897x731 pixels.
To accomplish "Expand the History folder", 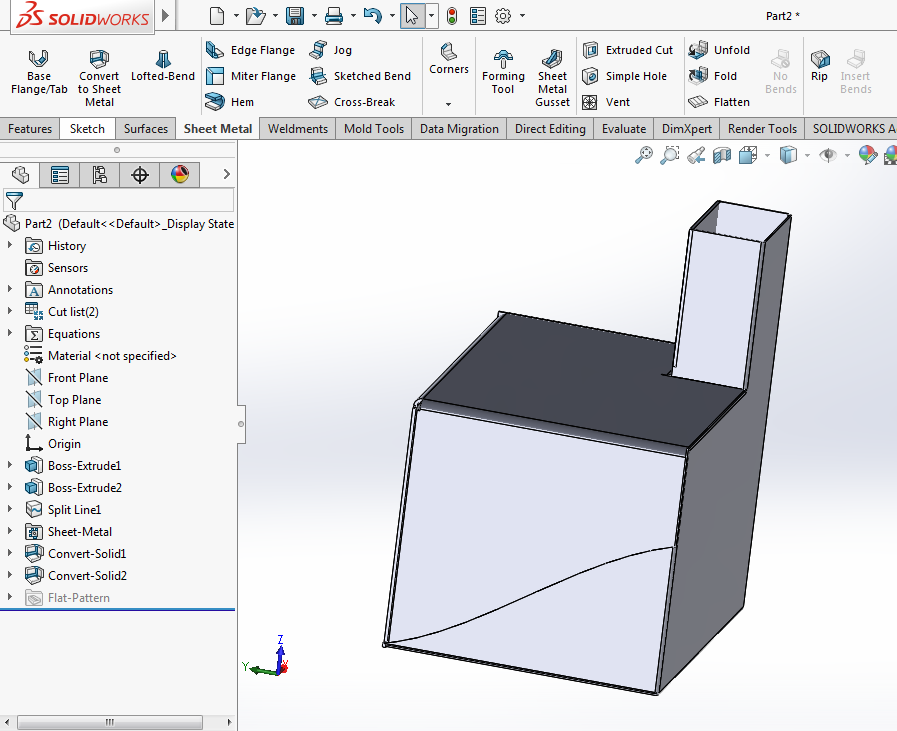I will (x=10, y=245).
